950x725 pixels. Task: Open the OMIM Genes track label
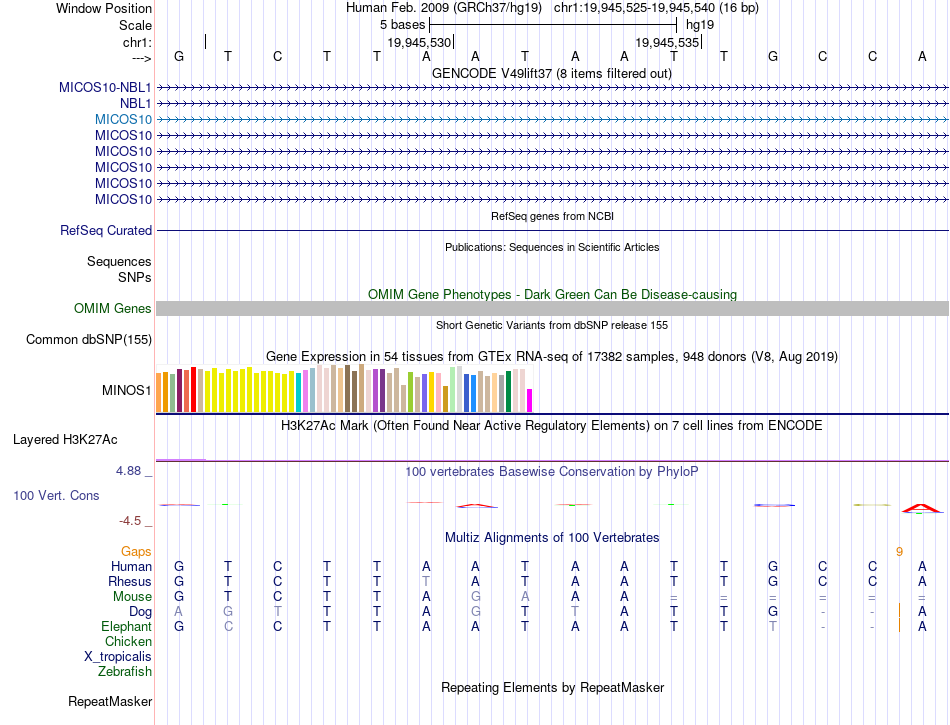pos(112,308)
